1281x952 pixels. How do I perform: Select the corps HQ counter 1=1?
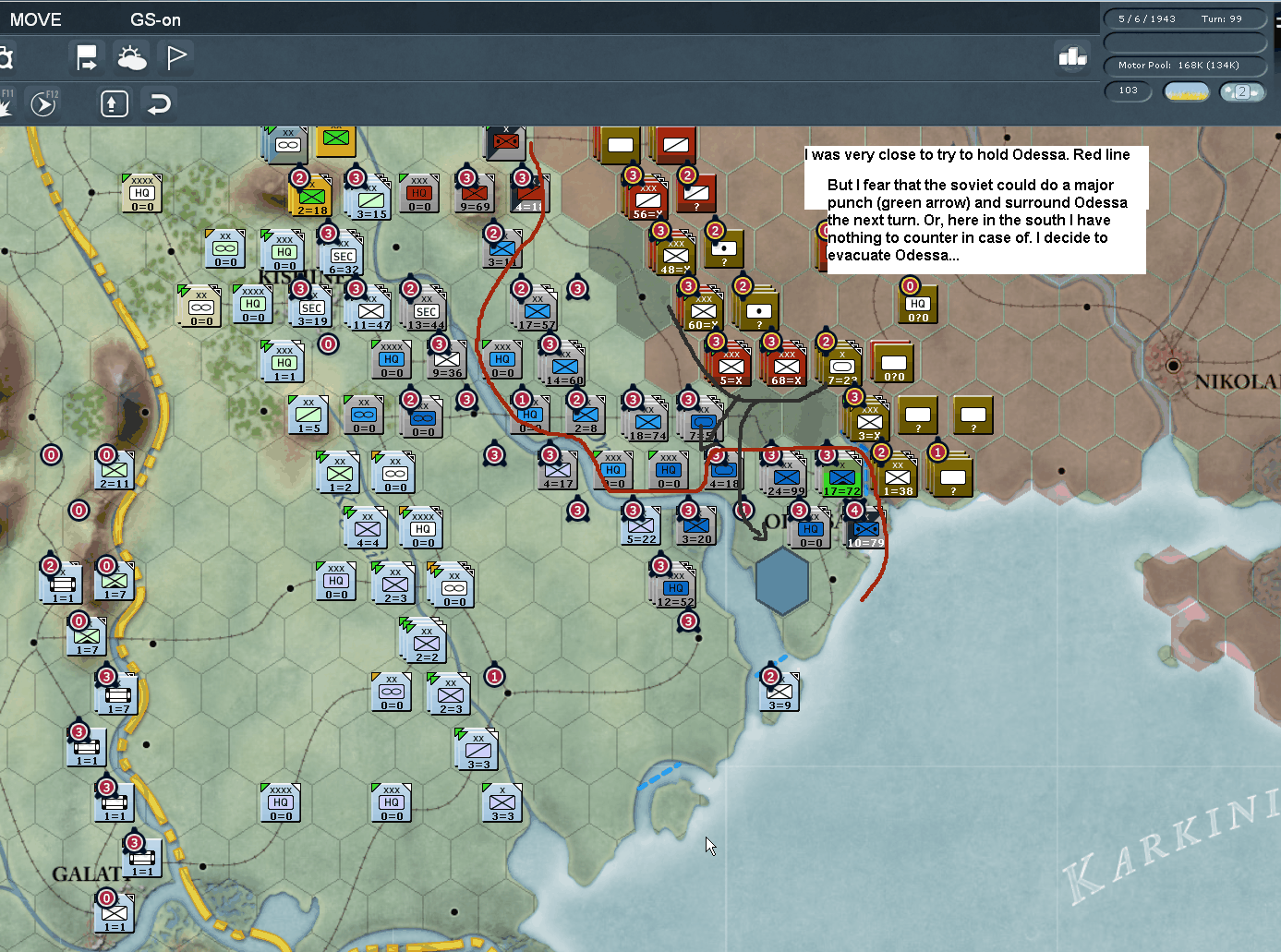point(284,363)
